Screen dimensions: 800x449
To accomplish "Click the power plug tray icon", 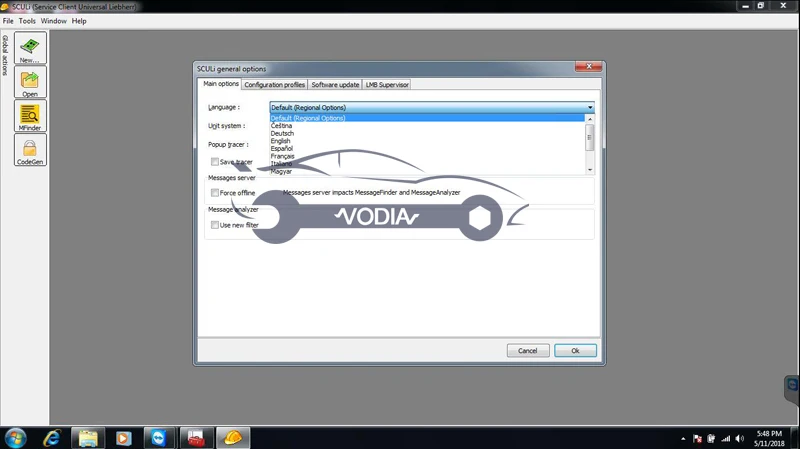I will (x=711, y=438).
